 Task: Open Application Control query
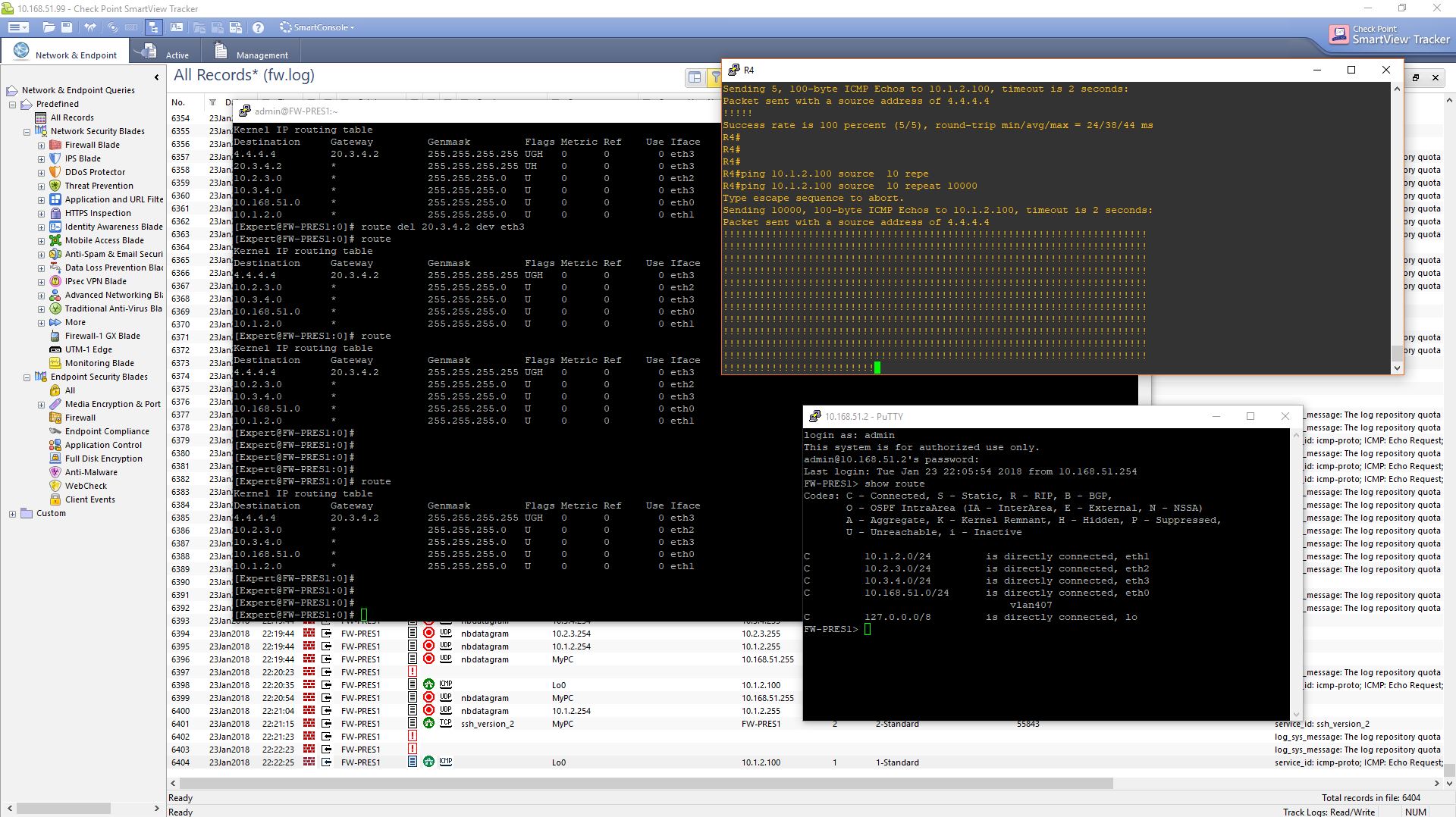tap(103, 445)
